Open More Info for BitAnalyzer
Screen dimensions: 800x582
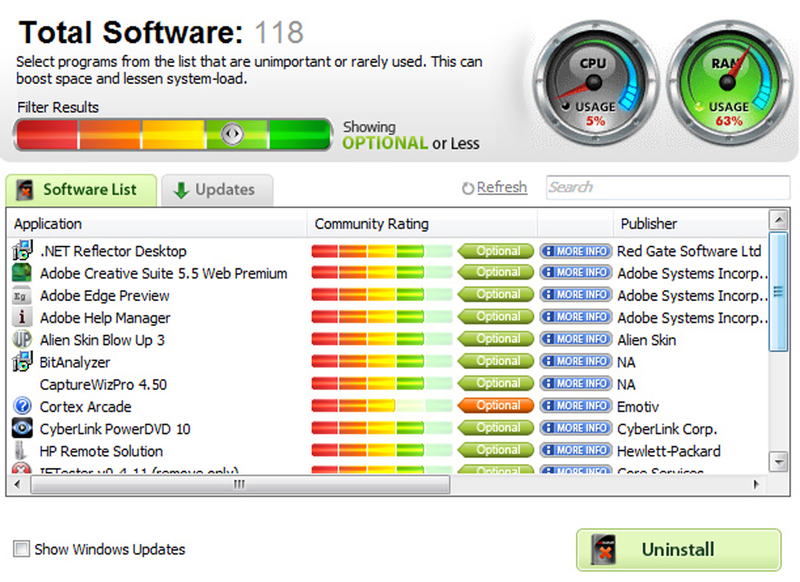[x=576, y=361]
